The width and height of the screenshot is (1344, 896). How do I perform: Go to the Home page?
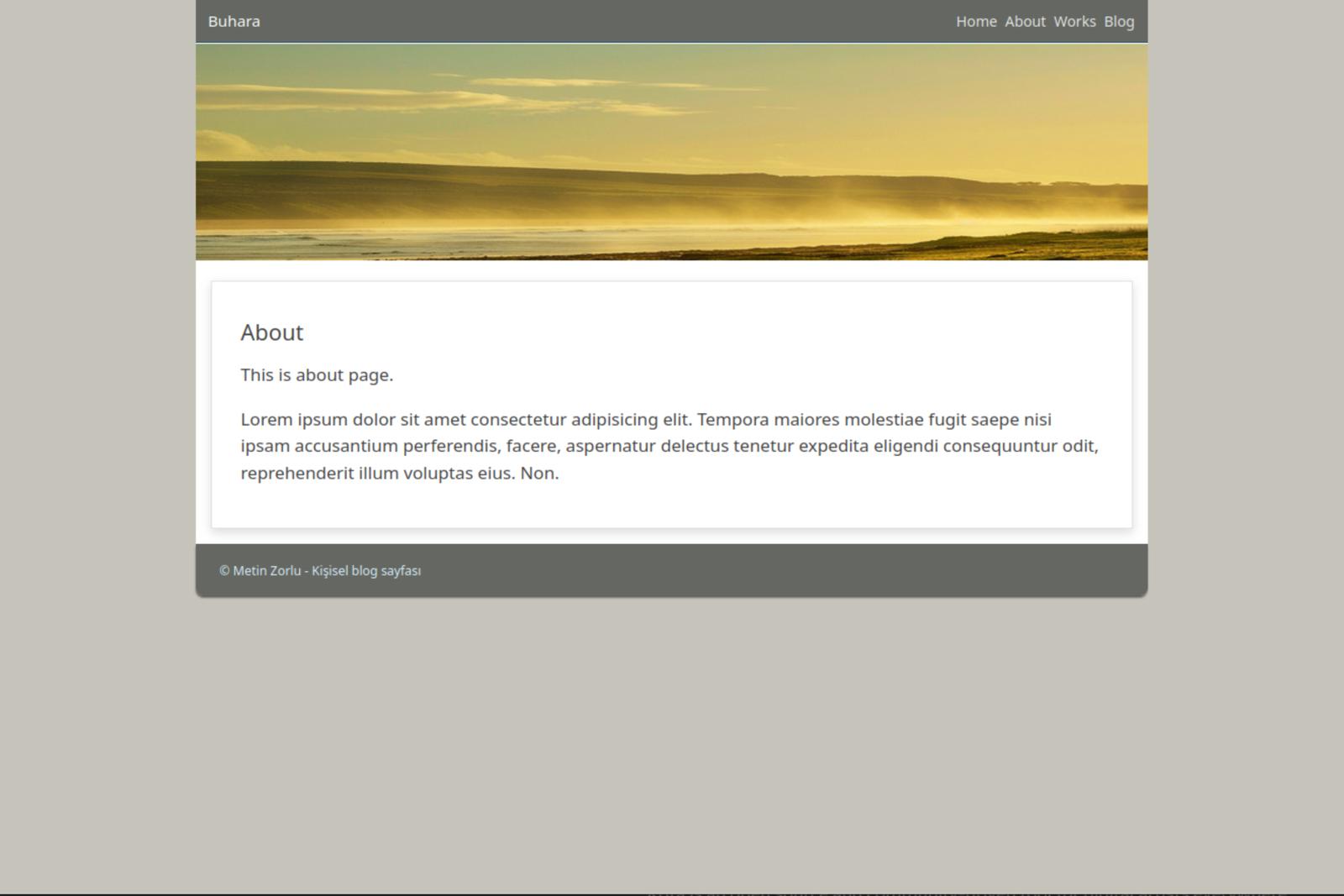pos(975,22)
